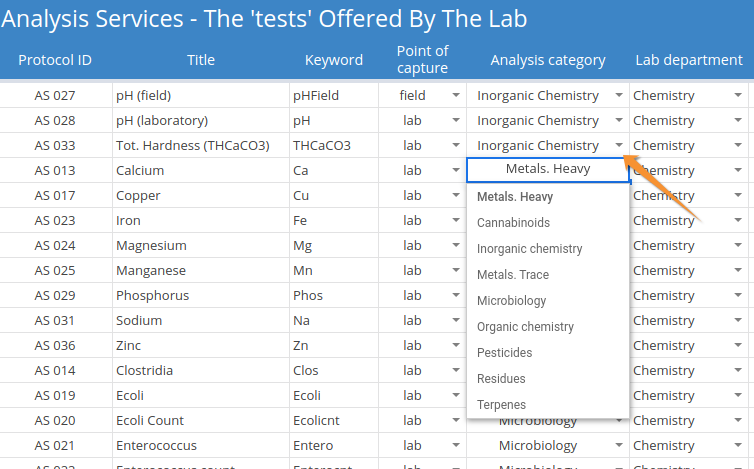Choose Inorganic chemistry in dropdown list
754x469 pixels.
pyautogui.click(x=529, y=249)
